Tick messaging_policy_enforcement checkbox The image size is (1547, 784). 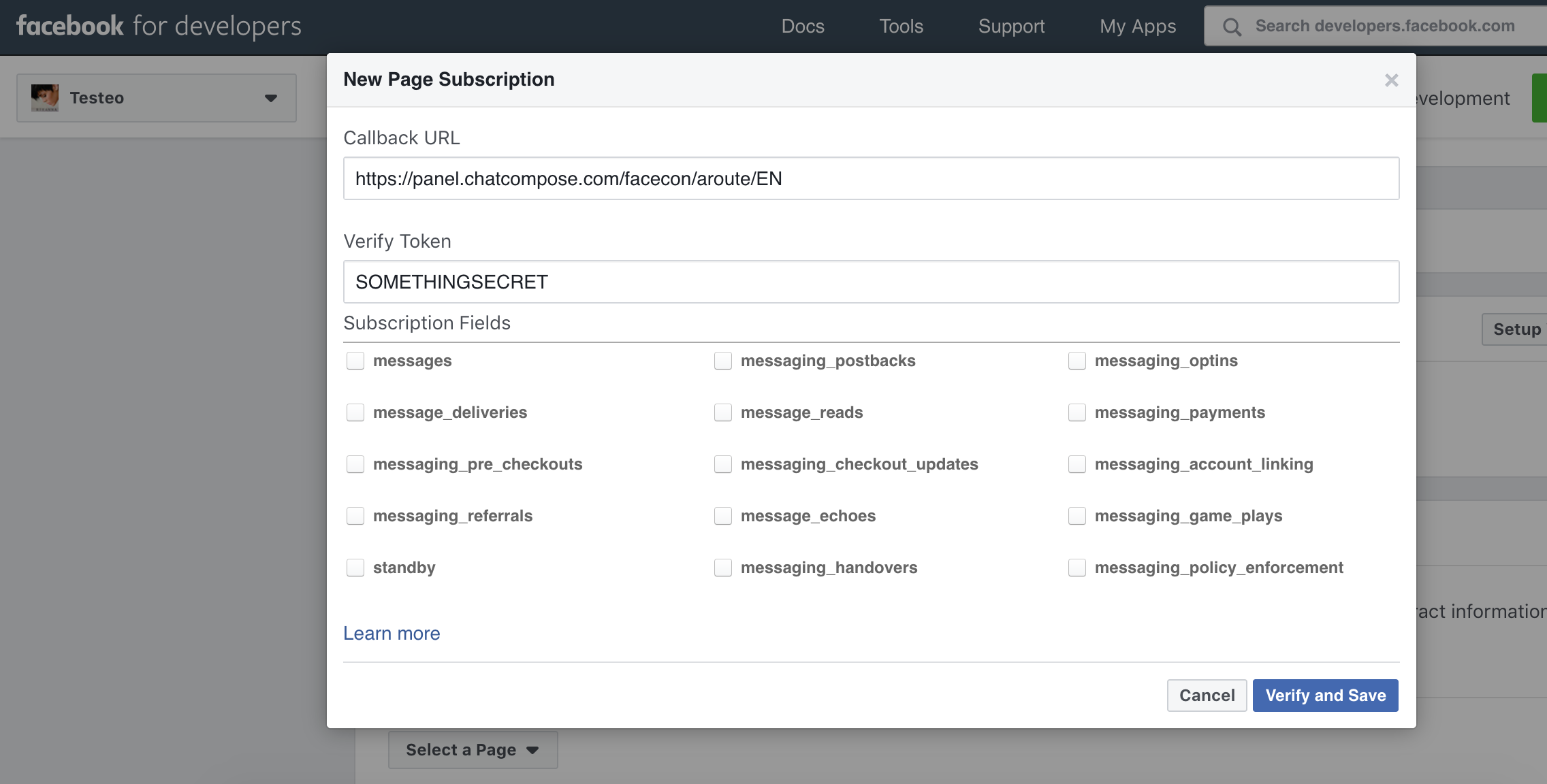tap(1077, 568)
